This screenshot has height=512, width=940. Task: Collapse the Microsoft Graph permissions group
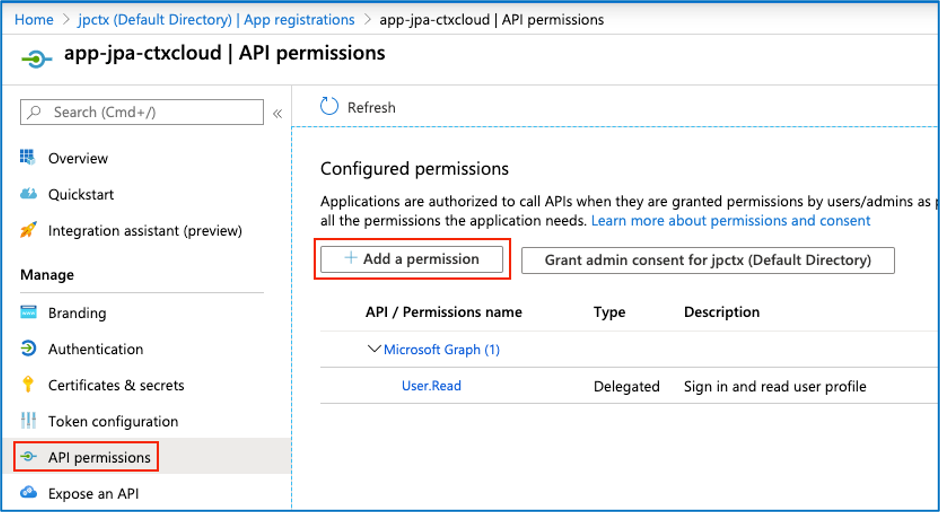(x=375, y=349)
